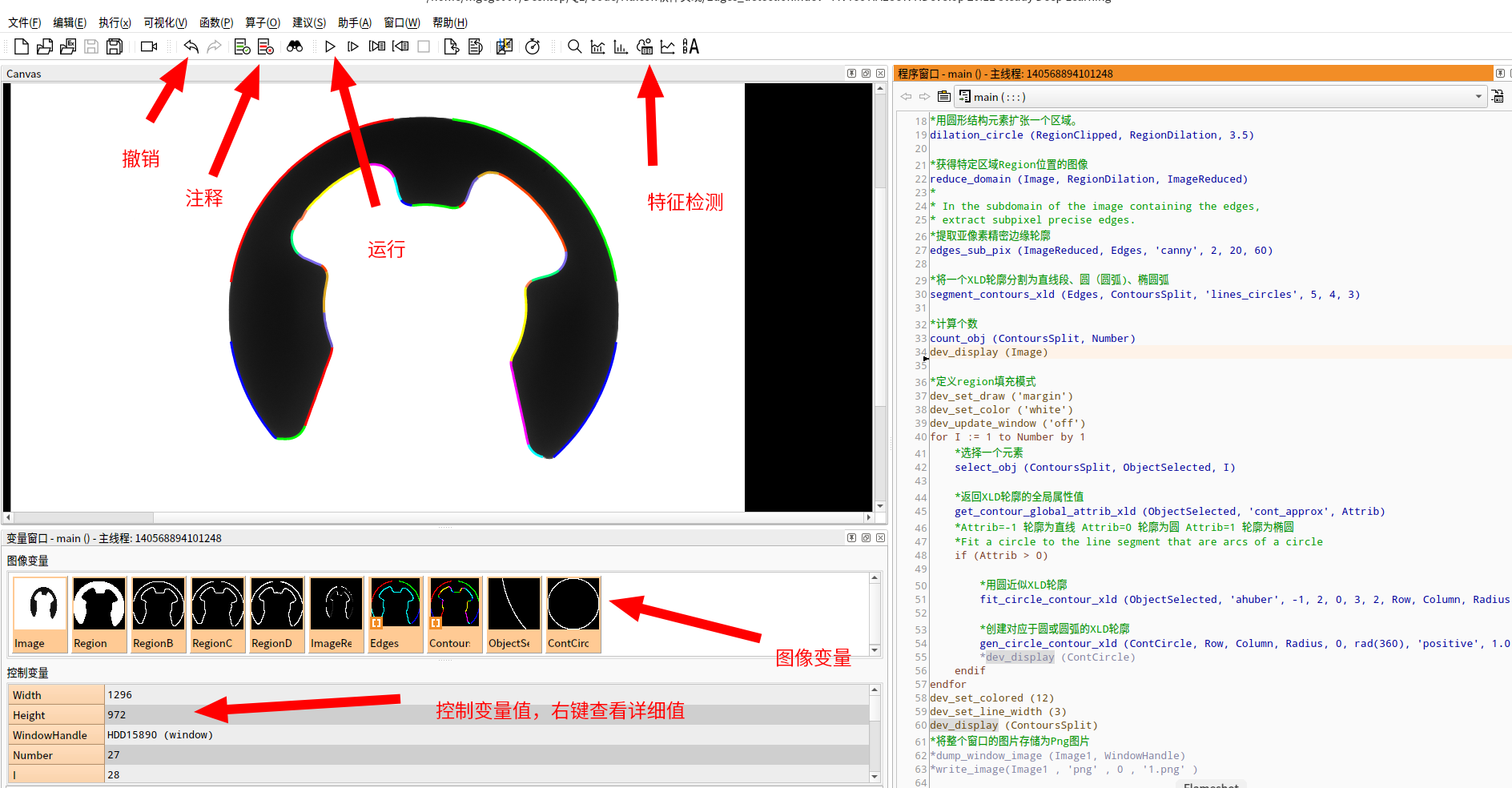Deactivate selected lines with the red-cross icon
This screenshot has height=788, width=1512.
[266, 46]
